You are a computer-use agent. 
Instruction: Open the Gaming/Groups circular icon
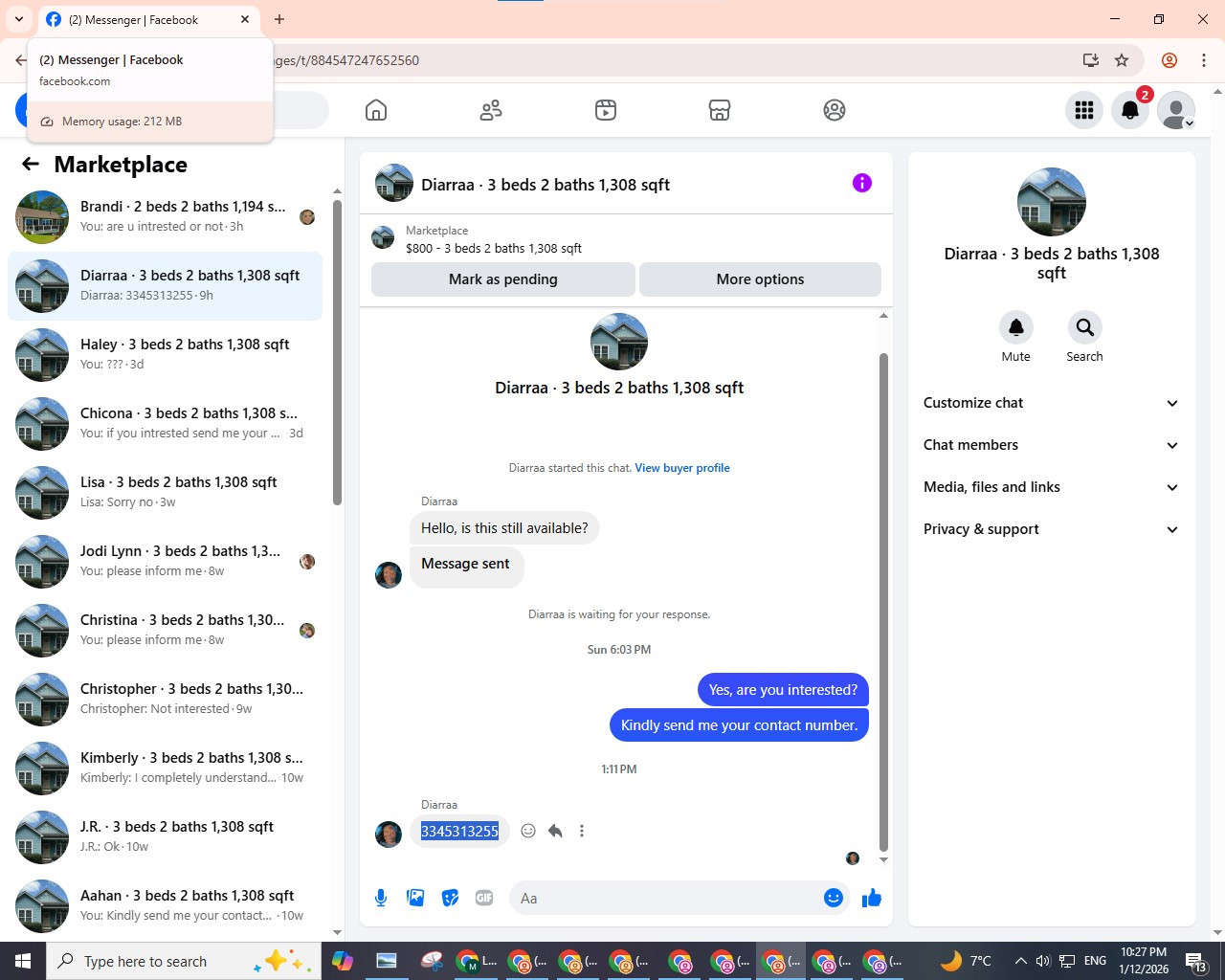pos(835,110)
